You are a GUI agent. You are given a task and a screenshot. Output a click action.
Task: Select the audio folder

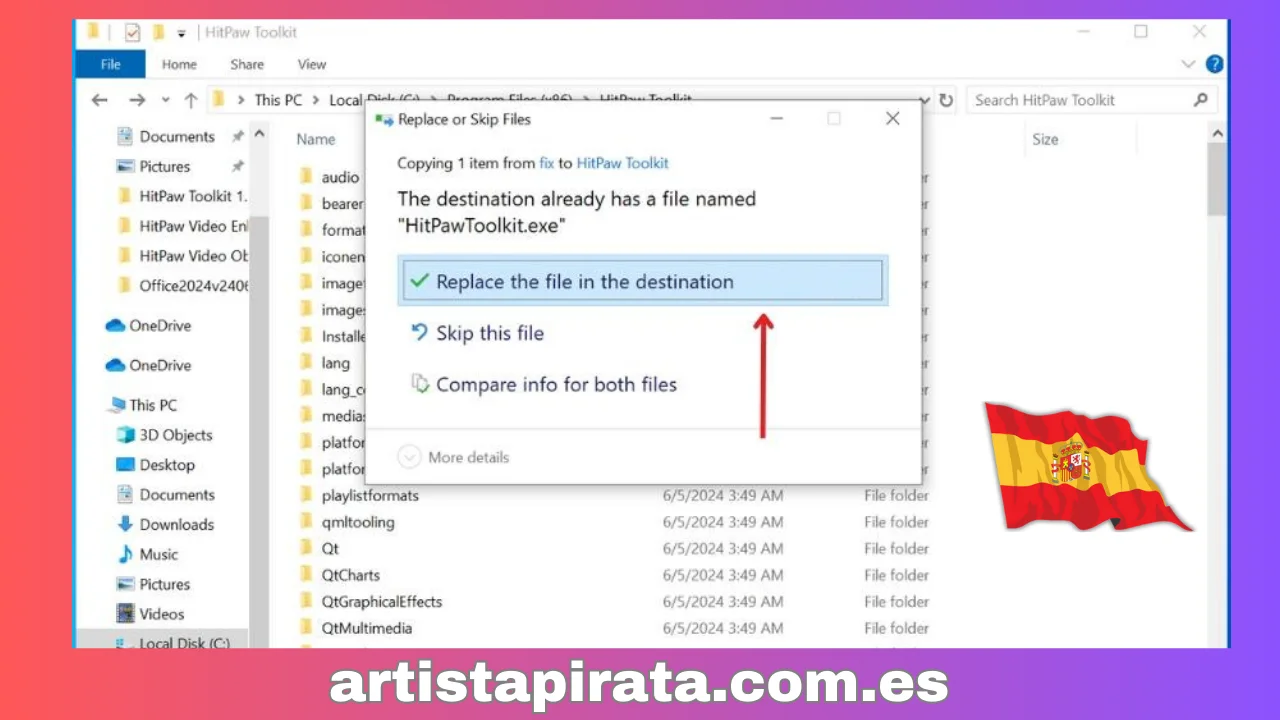point(340,177)
